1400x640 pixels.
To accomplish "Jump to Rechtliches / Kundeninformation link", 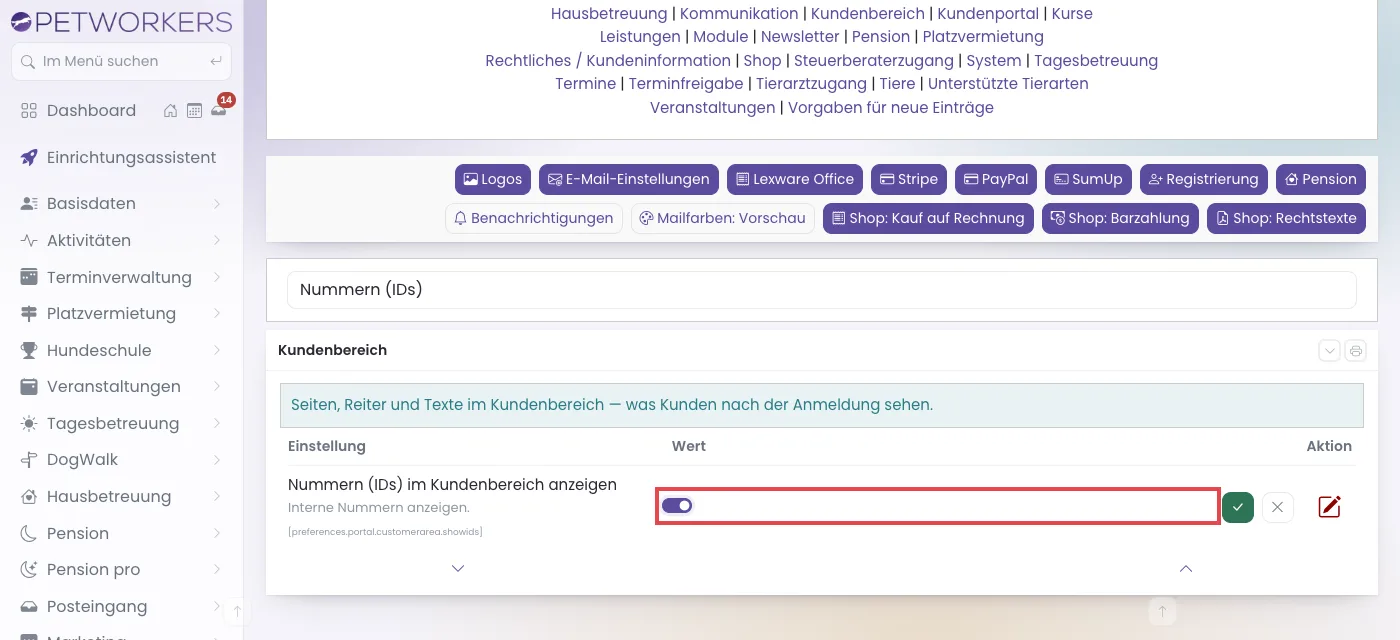I will [608, 61].
